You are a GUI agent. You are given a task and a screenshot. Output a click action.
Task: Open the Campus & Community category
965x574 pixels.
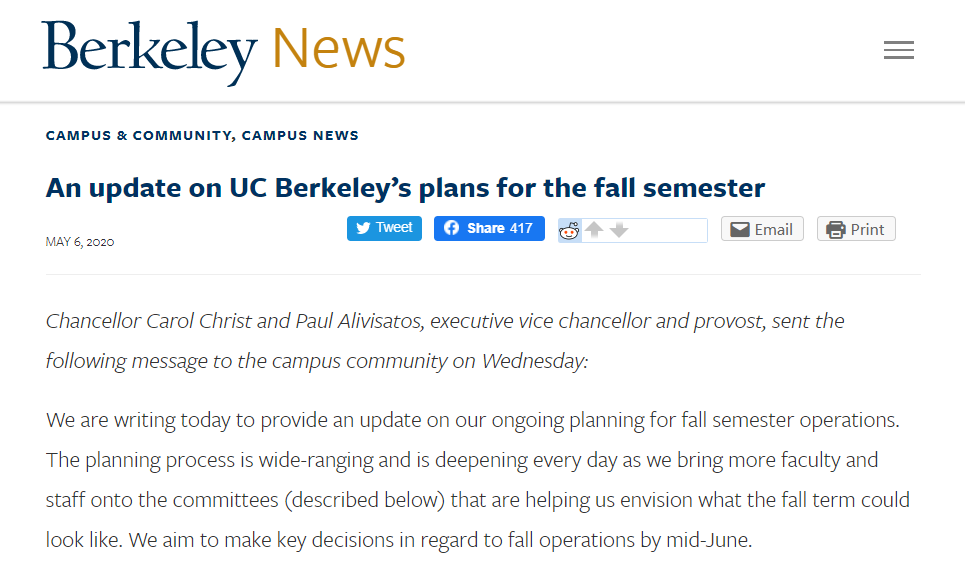(138, 135)
